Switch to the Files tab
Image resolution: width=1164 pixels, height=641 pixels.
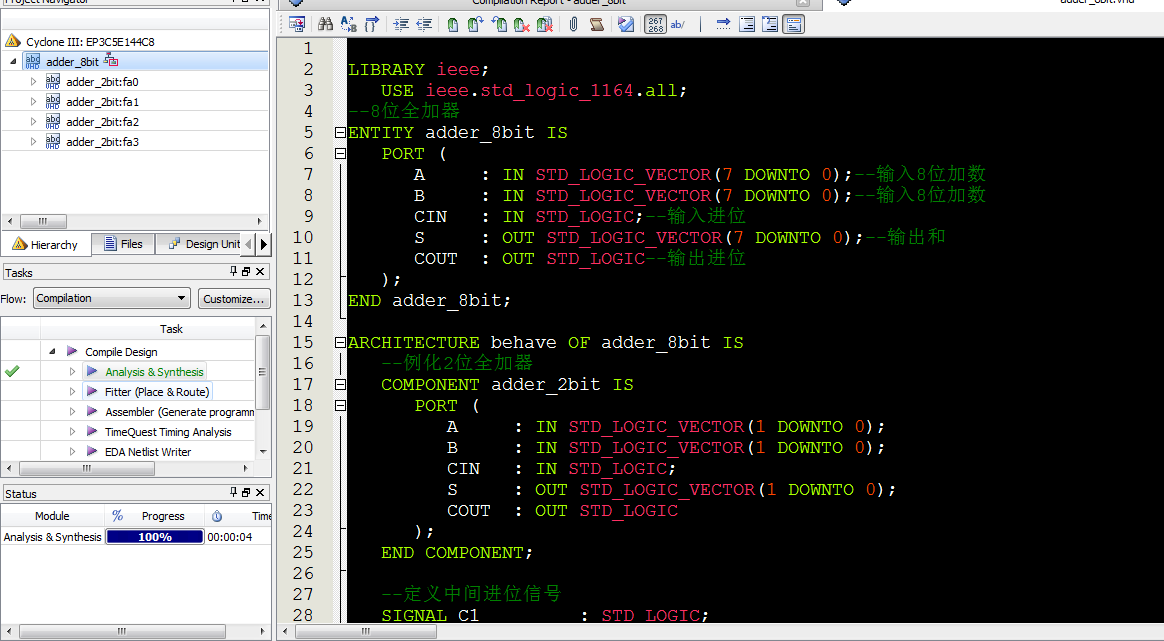point(123,244)
